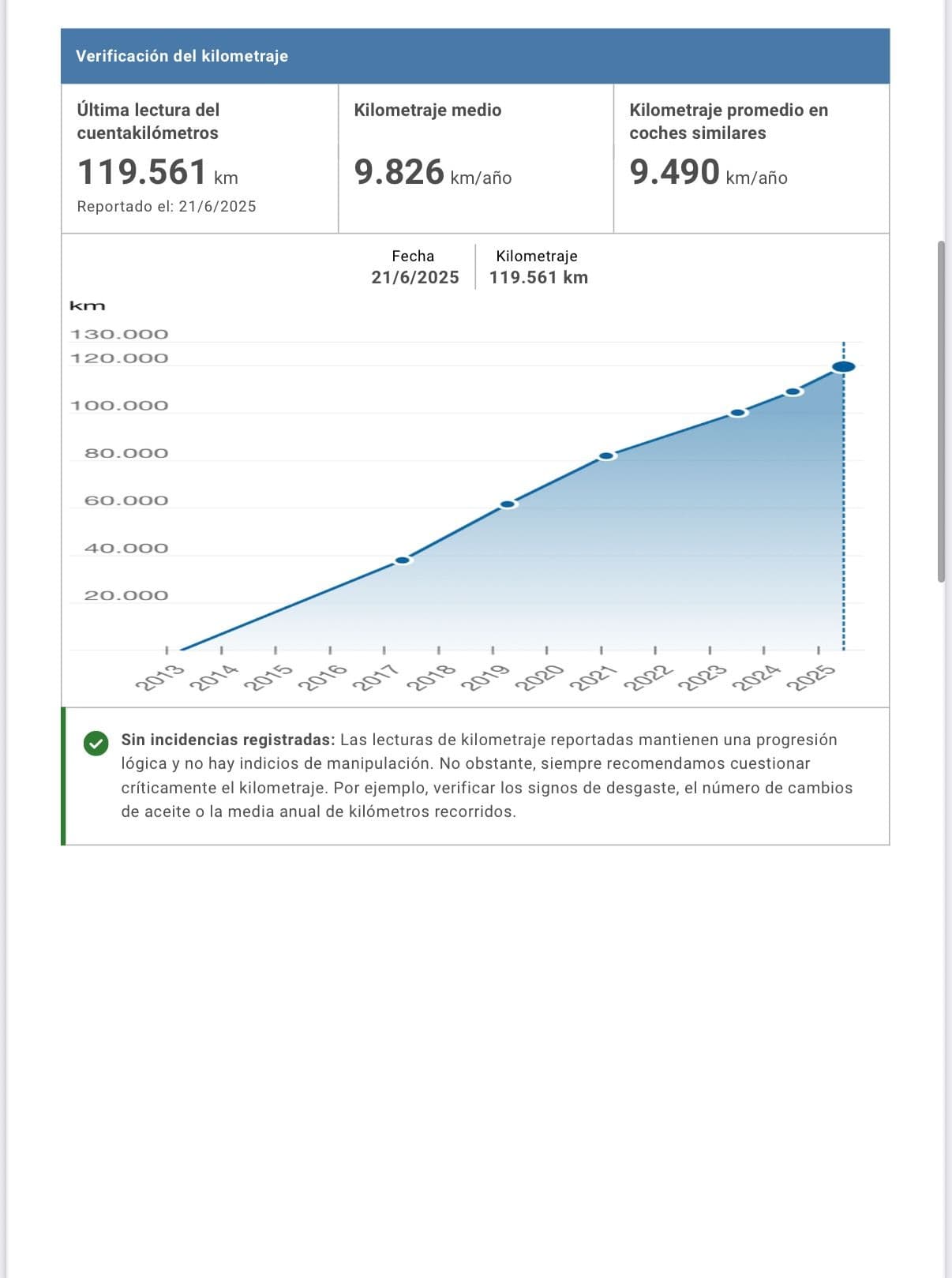Click the 2013 label on the year axis
This screenshot has width=952, height=1278.
[160, 677]
